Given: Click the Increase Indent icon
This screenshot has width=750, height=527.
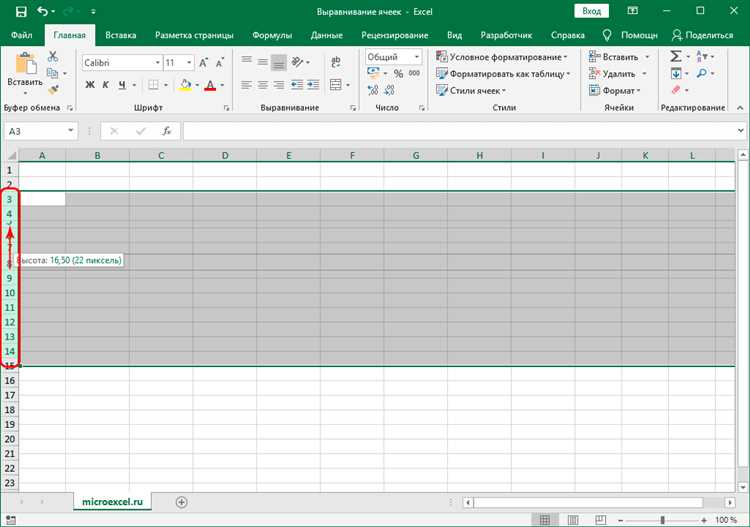Looking at the screenshot, I should pyautogui.click(x=313, y=85).
